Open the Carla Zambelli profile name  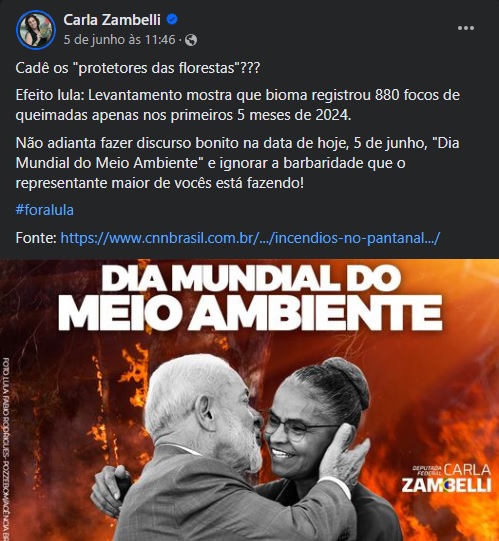point(112,20)
